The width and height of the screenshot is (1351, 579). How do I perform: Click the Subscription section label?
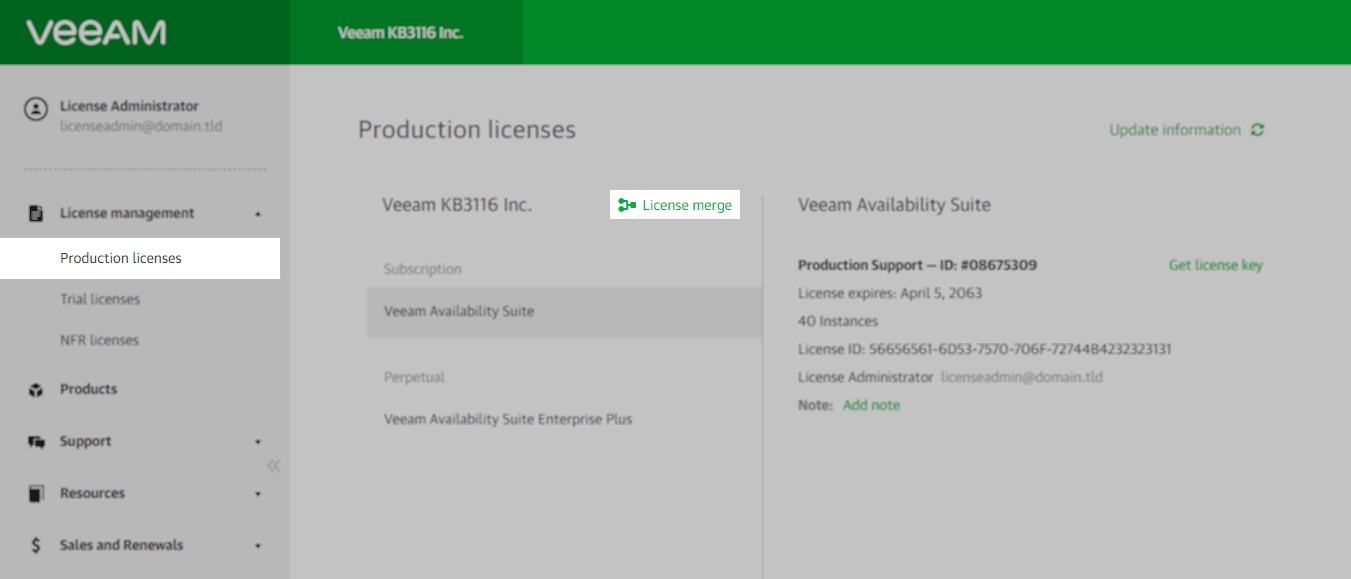coord(423,269)
